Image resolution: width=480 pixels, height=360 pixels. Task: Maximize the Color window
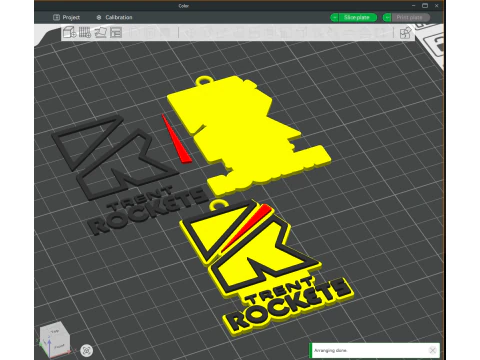(x=425, y=6)
